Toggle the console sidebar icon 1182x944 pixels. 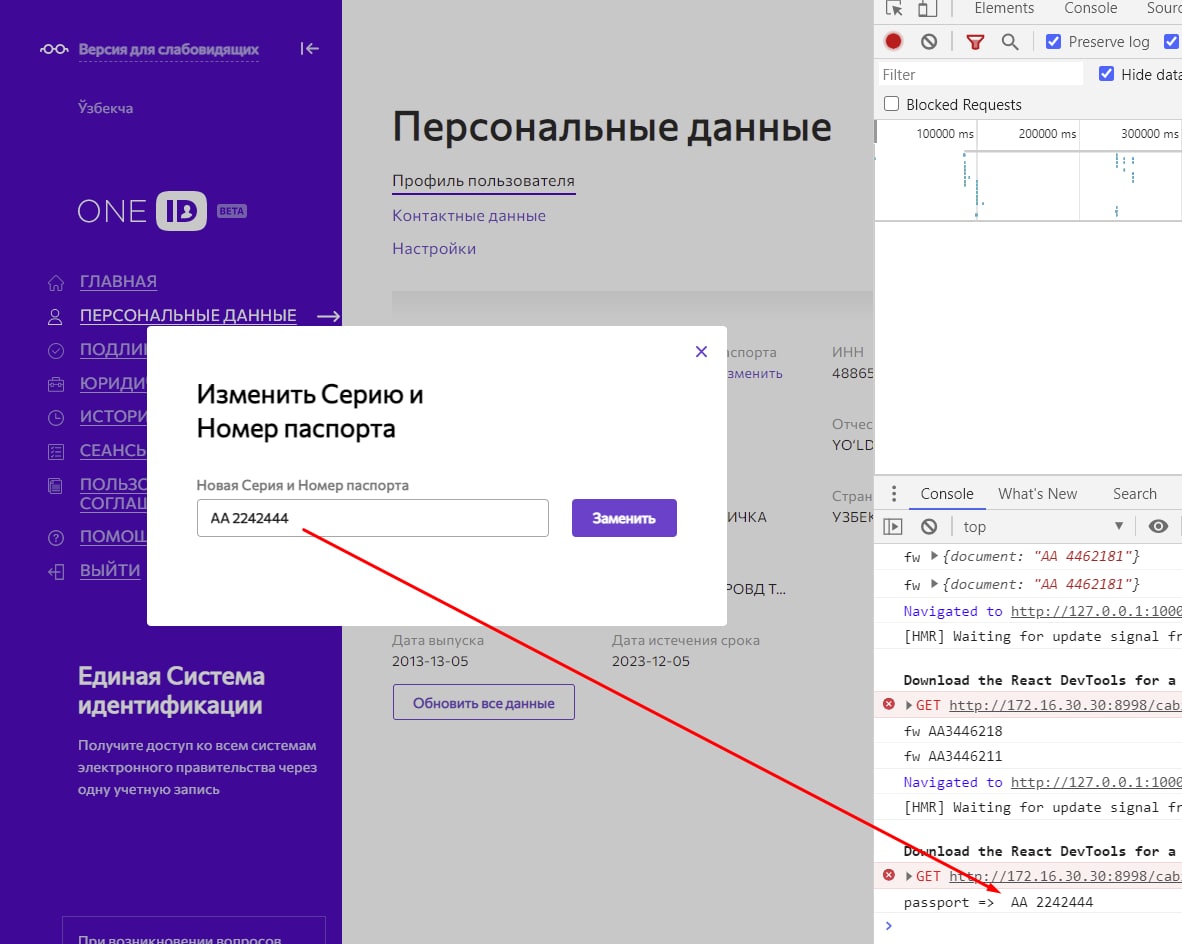point(893,526)
